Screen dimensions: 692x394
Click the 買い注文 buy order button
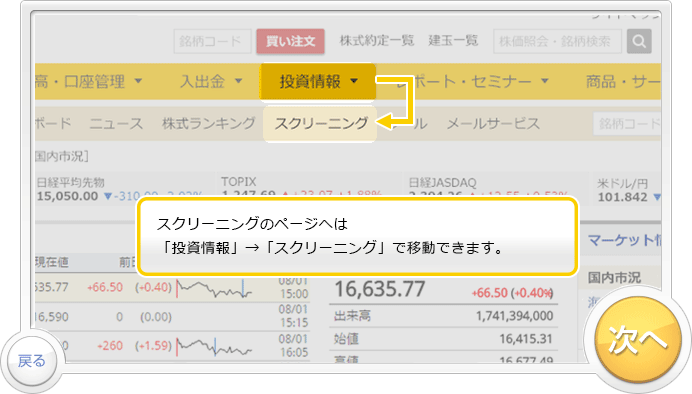(290, 41)
